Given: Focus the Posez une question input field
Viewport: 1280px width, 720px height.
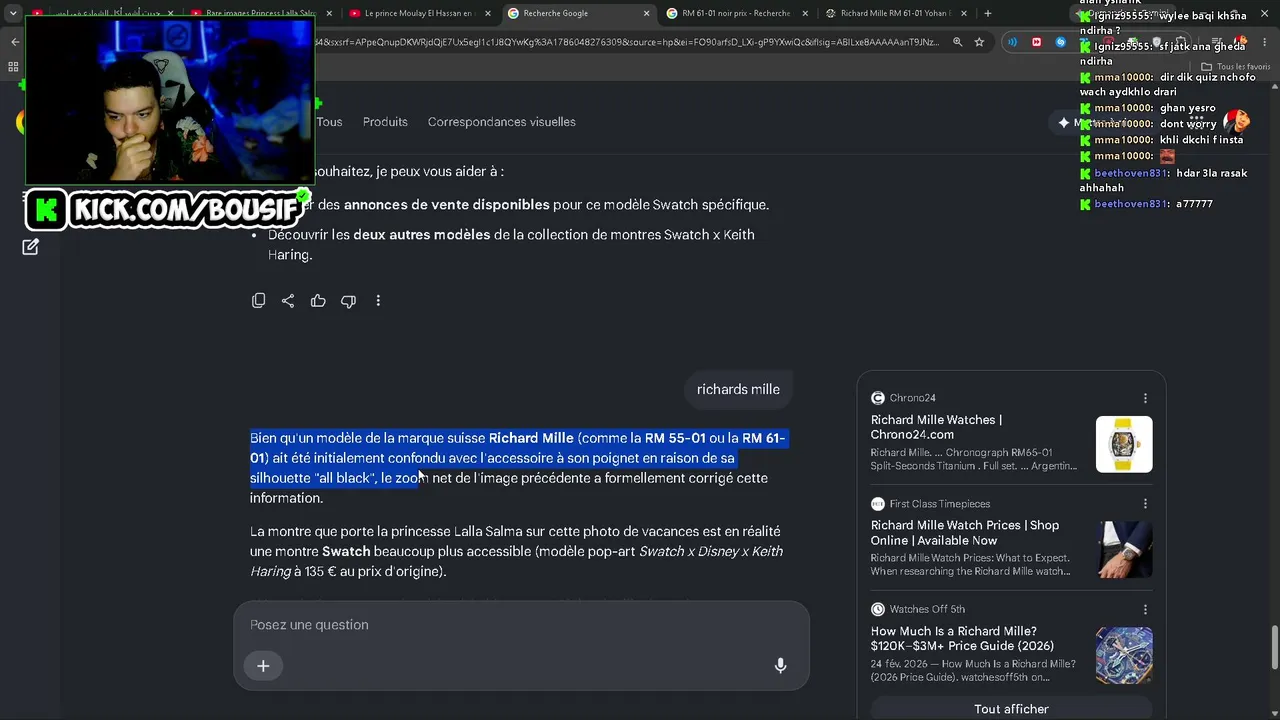Looking at the screenshot, I should [x=521, y=625].
